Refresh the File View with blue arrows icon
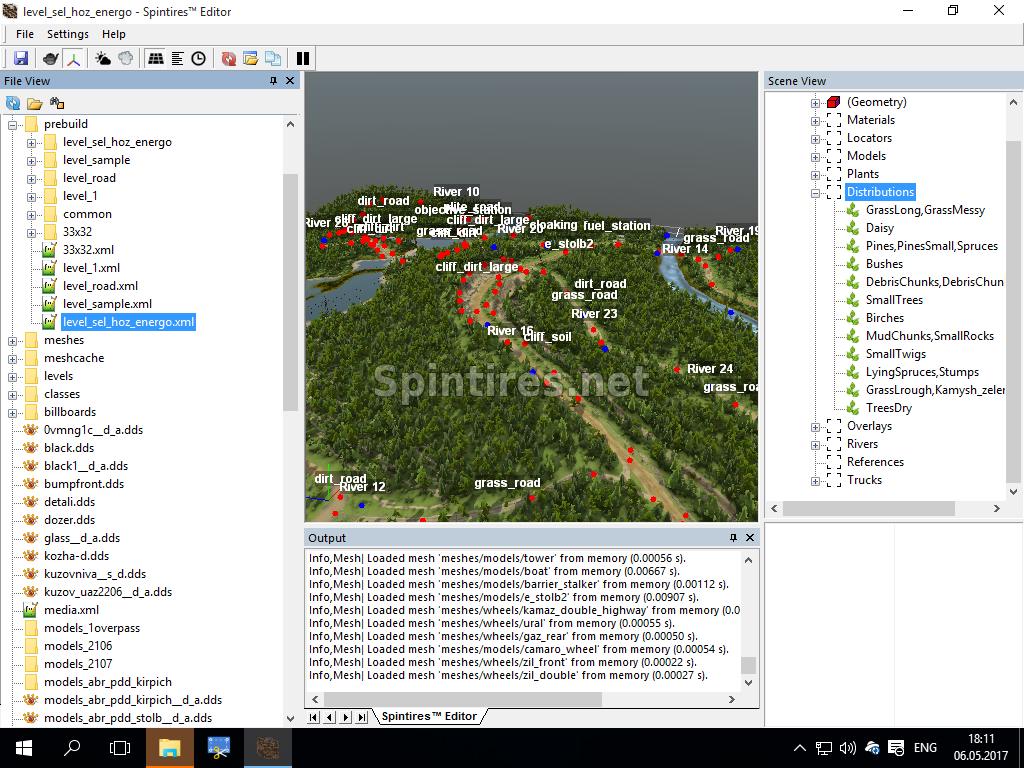This screenshot has height=768, width=1024. tap(13, 103)
